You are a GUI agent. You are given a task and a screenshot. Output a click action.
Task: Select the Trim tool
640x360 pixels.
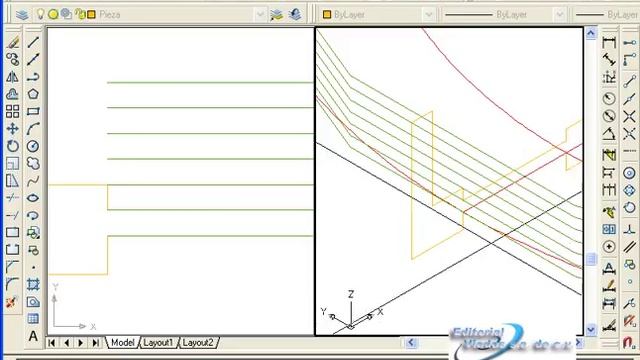[x=13, y=198]
